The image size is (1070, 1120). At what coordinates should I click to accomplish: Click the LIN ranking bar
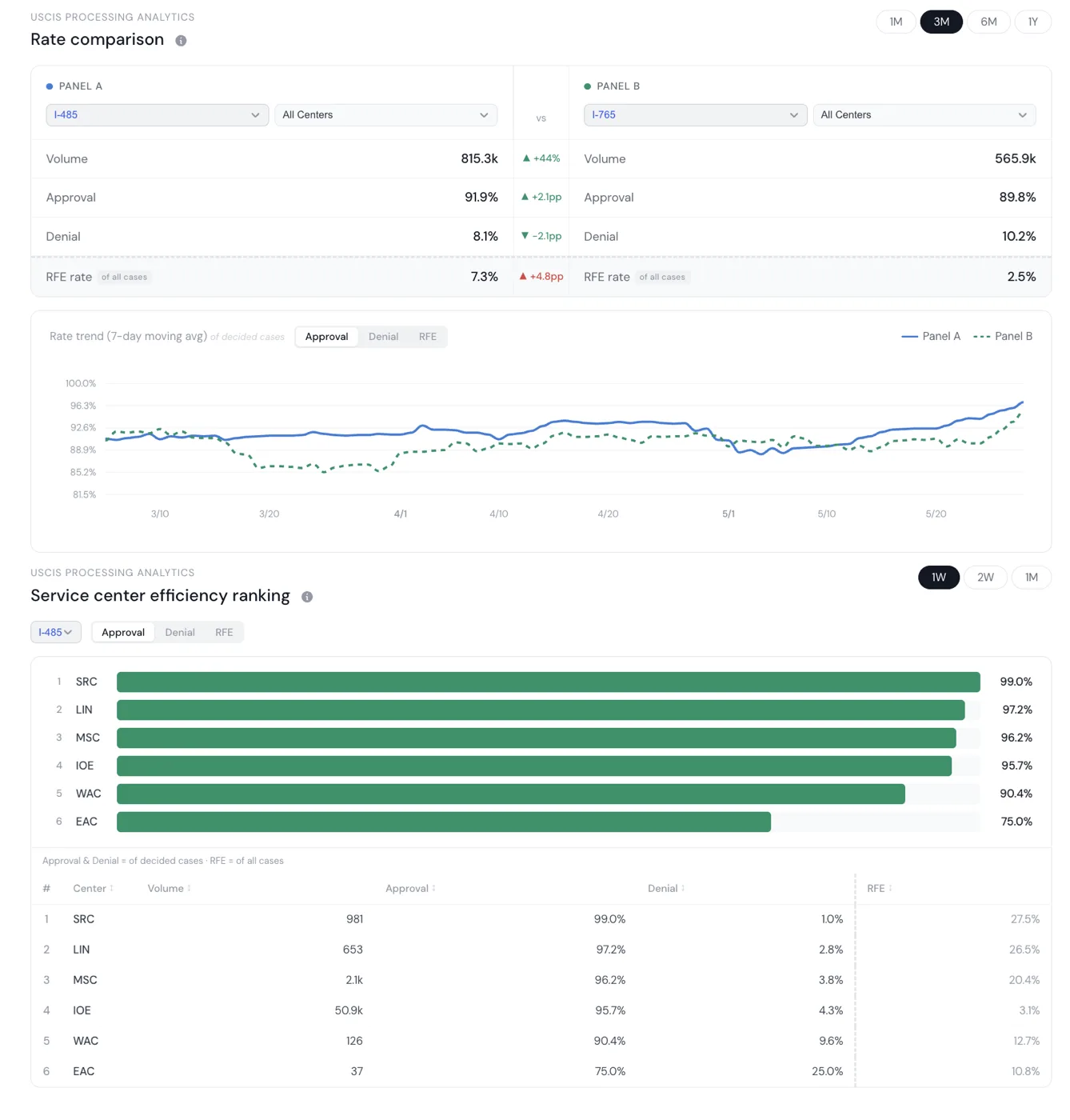tap(541, 710)
